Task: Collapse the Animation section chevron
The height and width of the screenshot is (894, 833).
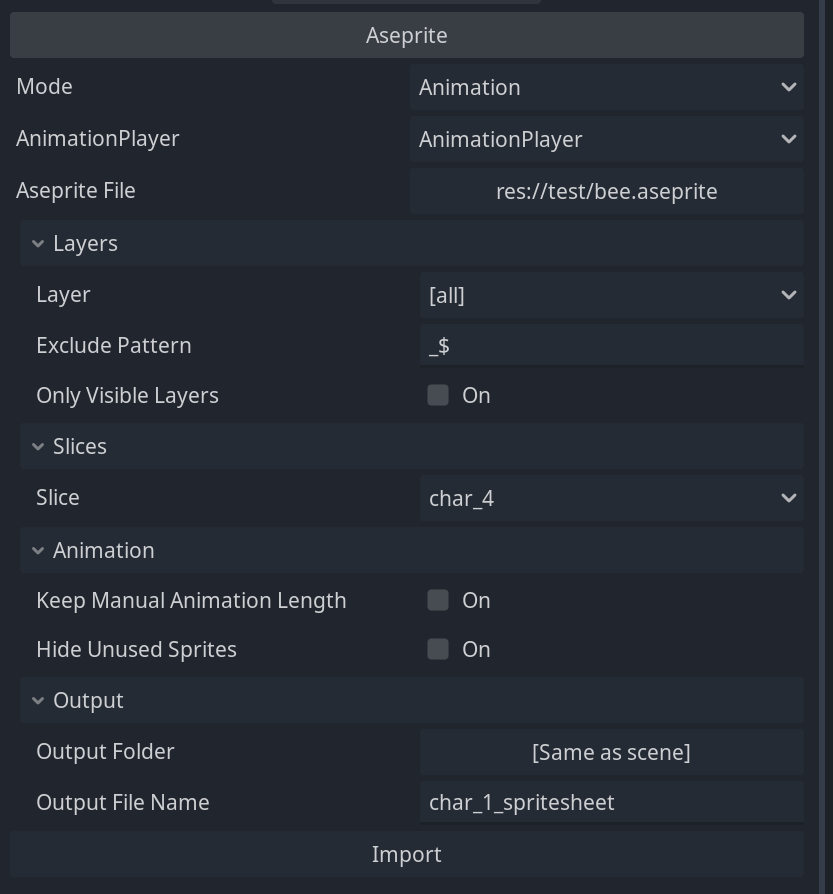Action: 38,551
